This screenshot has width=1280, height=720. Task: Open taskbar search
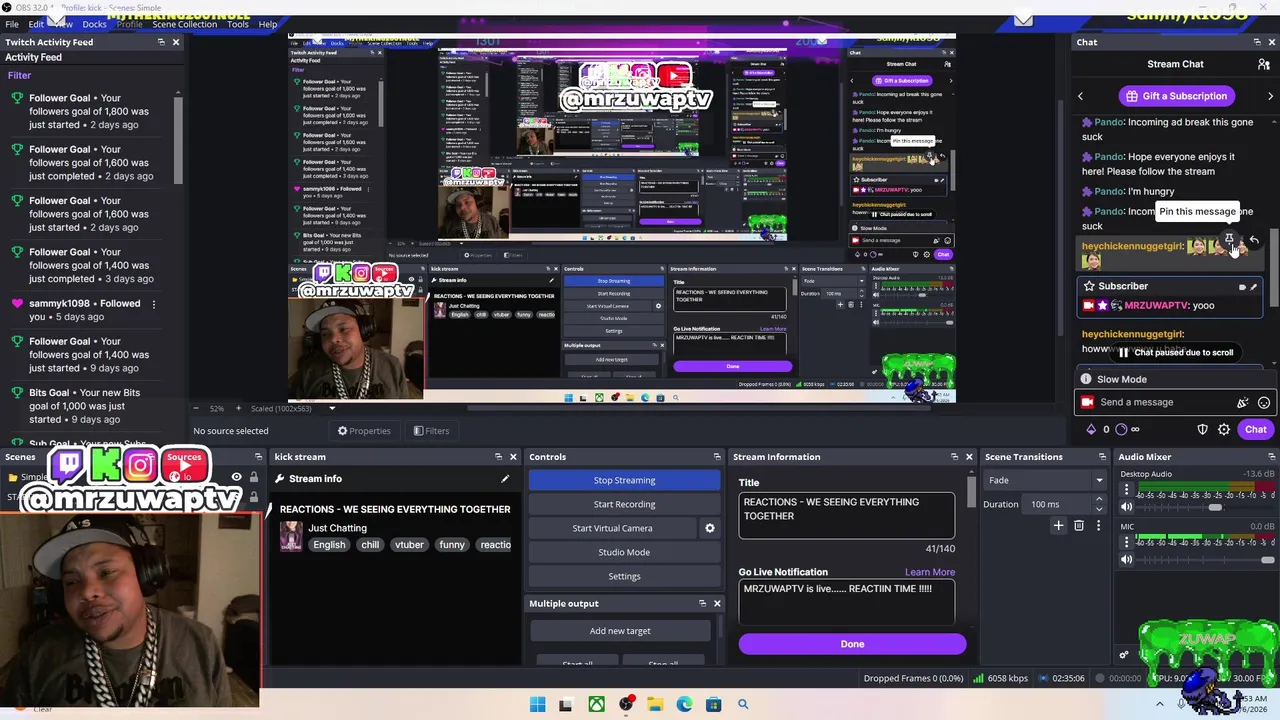743,705
